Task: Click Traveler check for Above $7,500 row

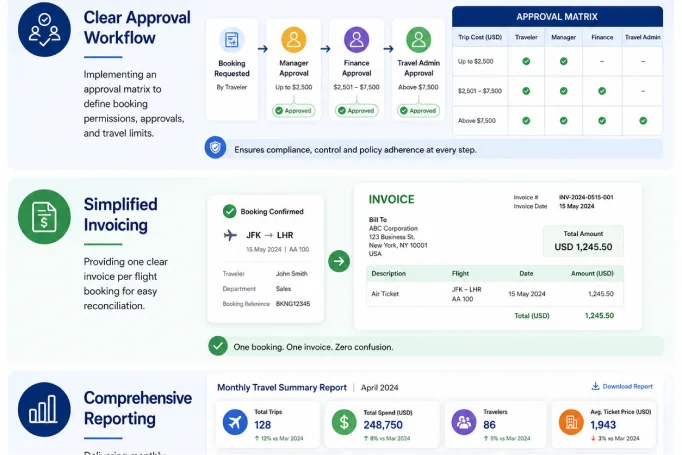Action: (x=526, y=120)
